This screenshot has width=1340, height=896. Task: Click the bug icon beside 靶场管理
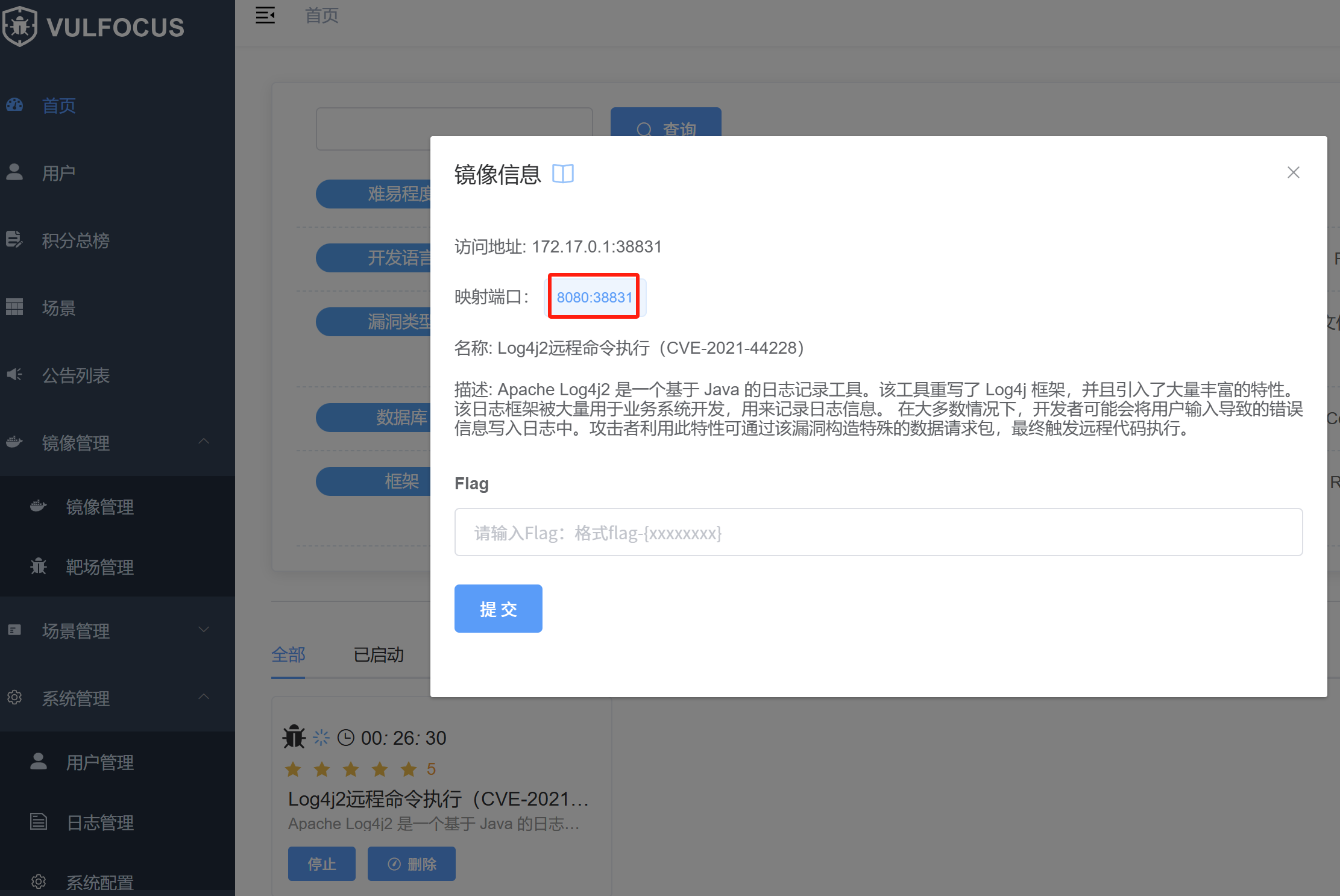(x=39, y=566)
